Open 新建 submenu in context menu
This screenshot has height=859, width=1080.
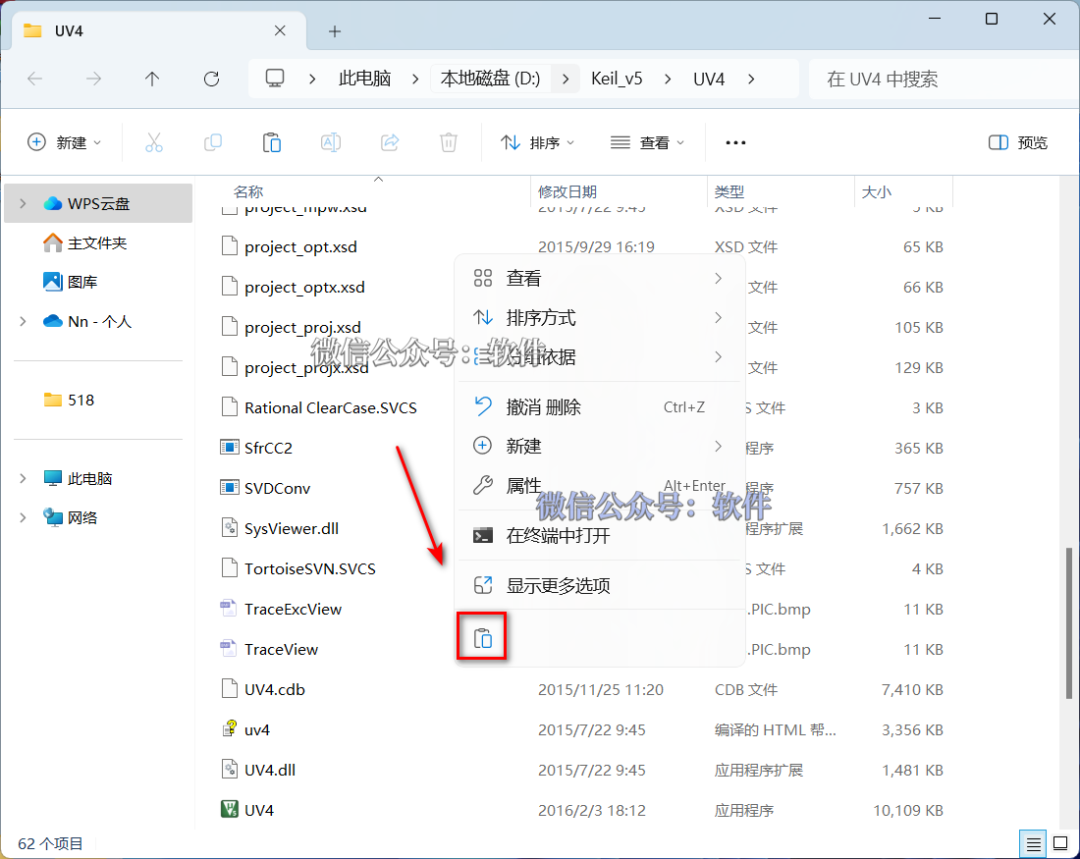pos(599,446)
